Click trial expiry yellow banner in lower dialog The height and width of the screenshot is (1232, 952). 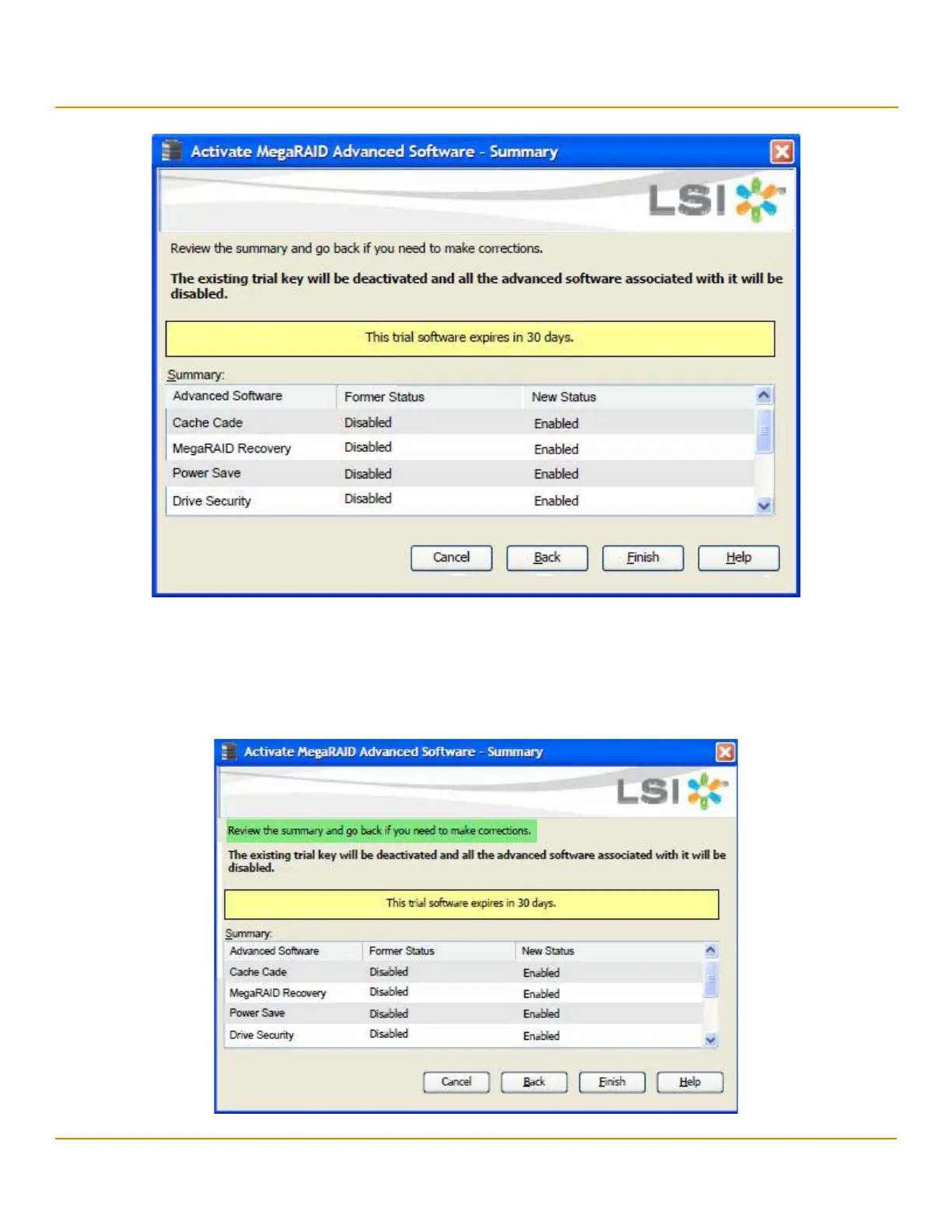(471, 904)
